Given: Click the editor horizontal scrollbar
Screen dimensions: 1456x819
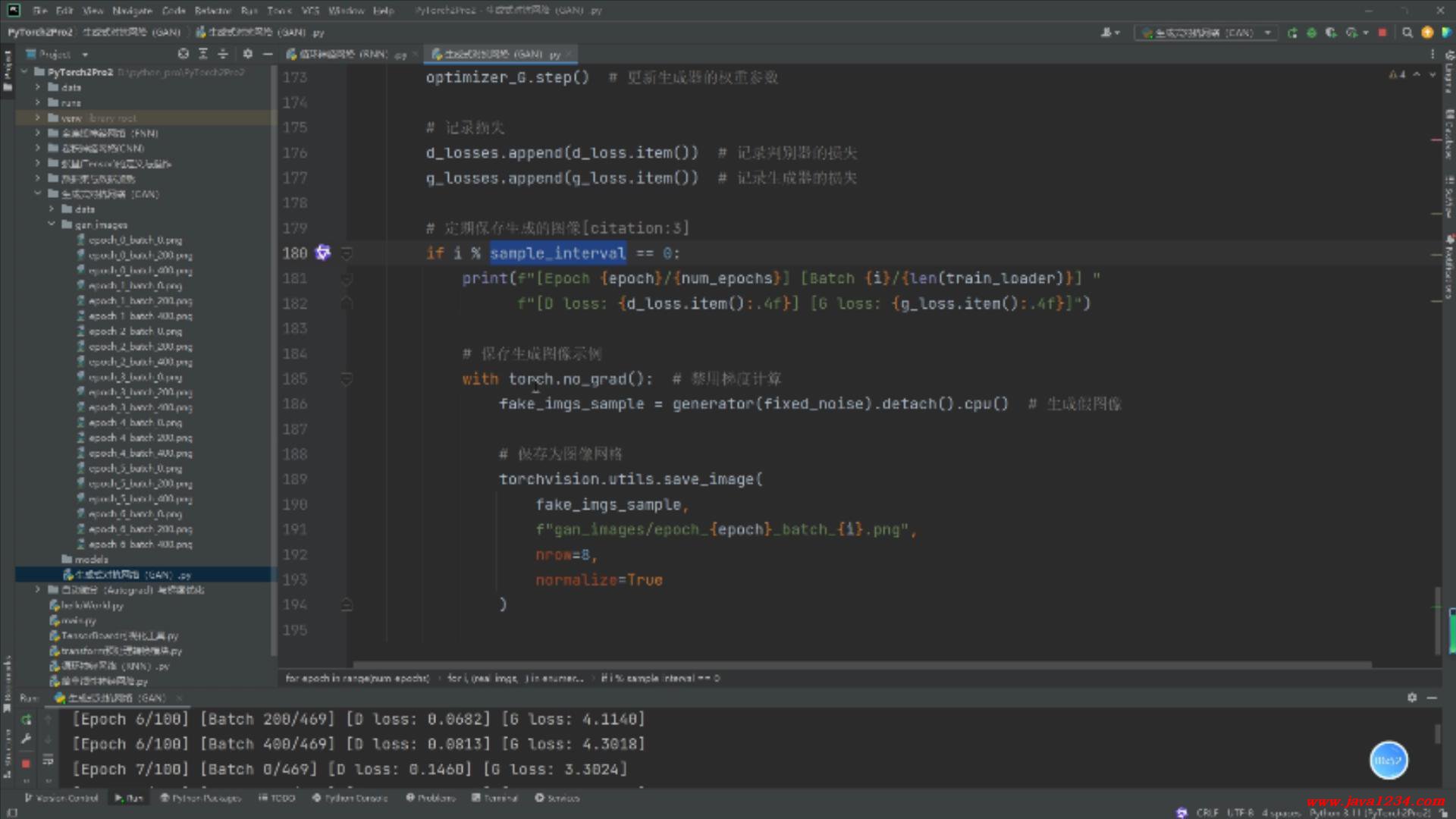Looking at the screenshot, I should pyautogui.click(x=861, y=665).
